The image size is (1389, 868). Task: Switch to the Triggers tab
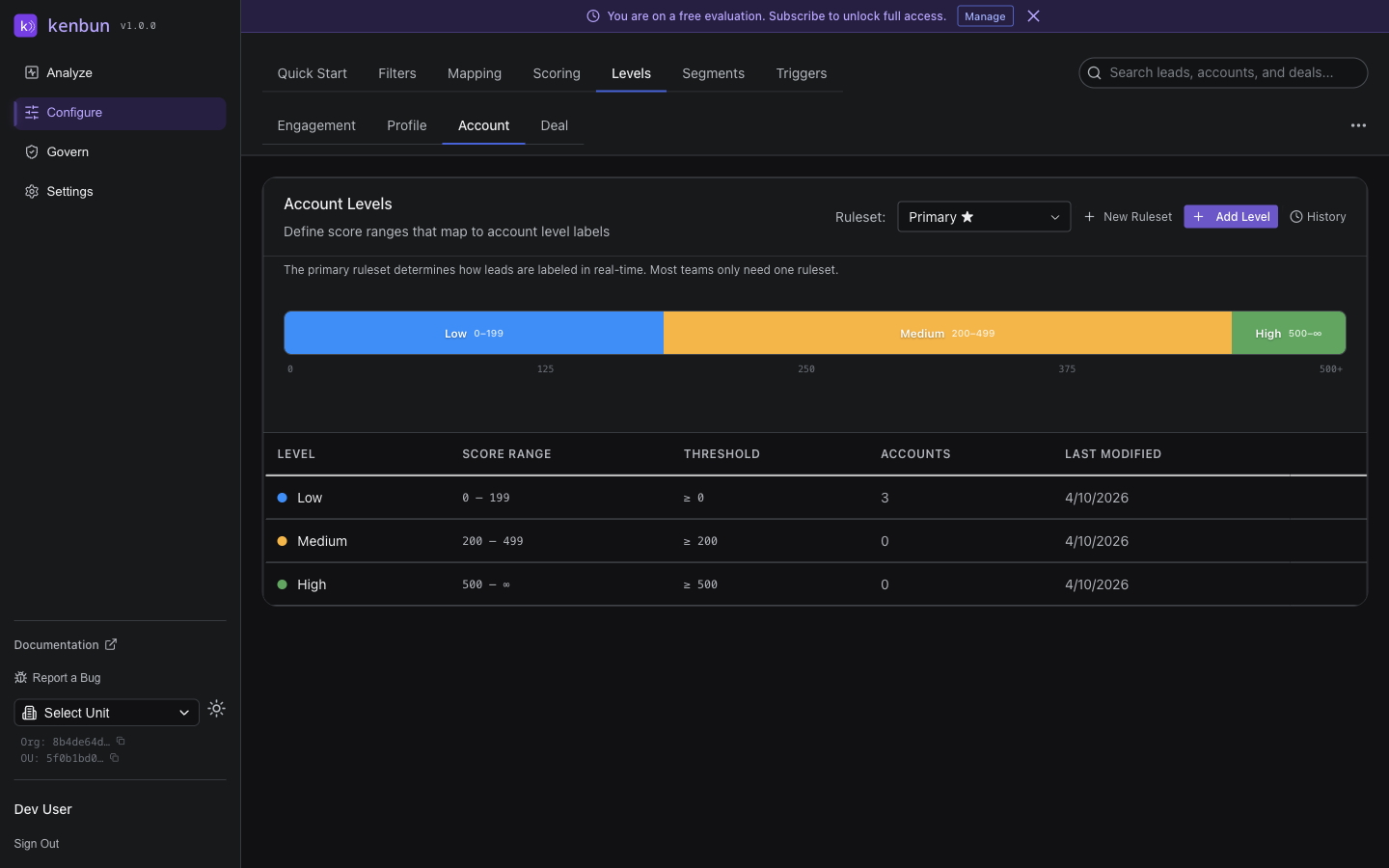(x=802, y=73)
